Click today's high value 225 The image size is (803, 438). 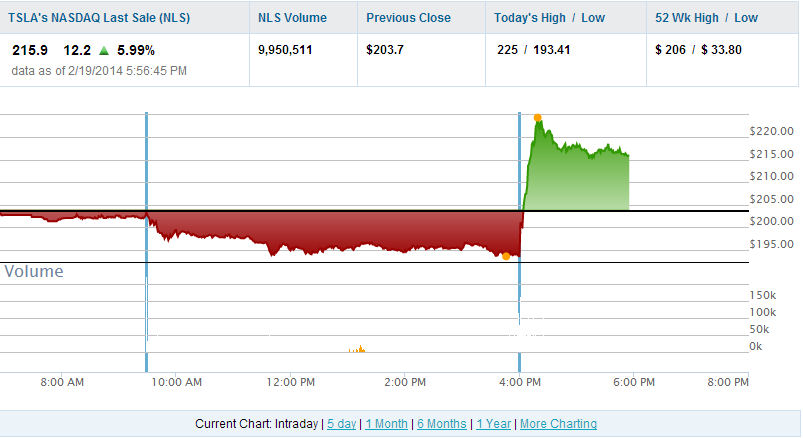pos(508,50)
